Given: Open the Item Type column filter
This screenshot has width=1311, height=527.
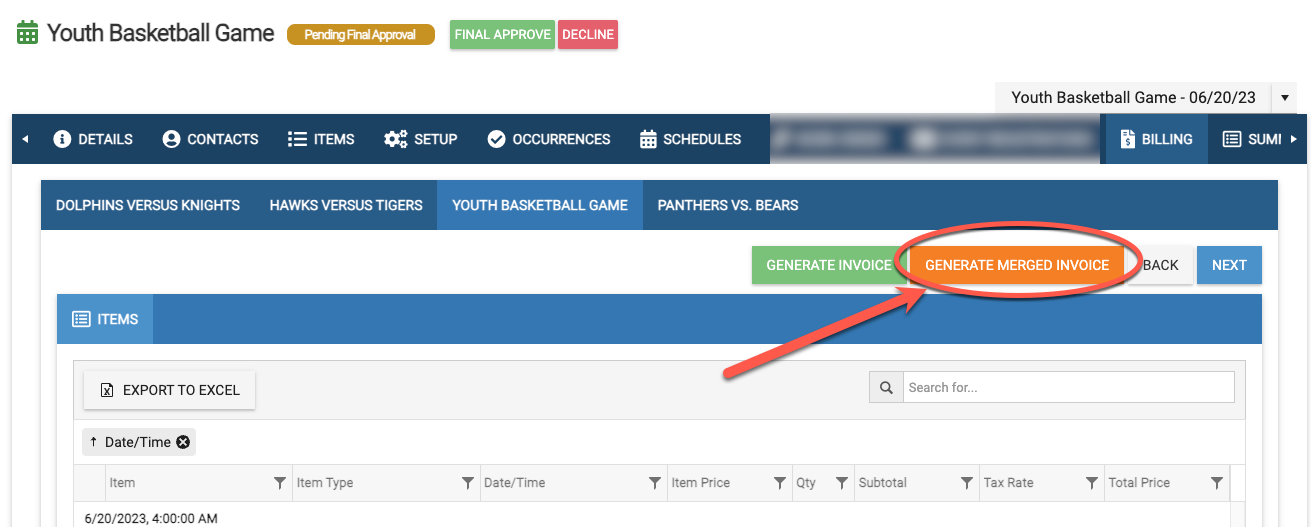Looking at the screenshot, I should click(x=467, y=483).
